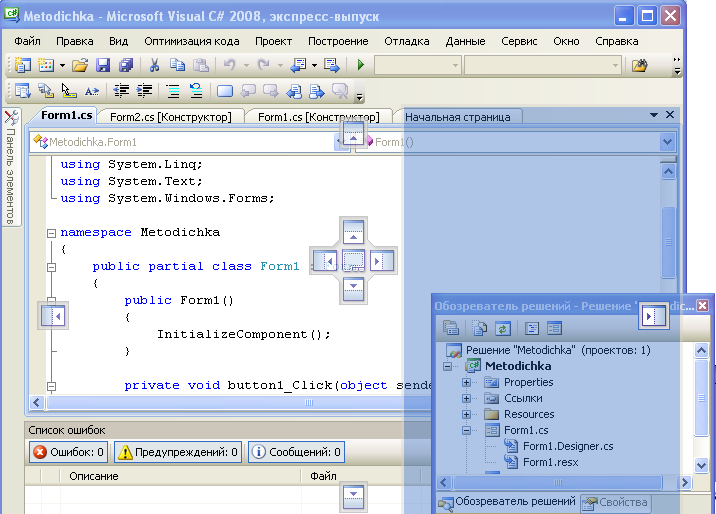Open the Оптимизация кода menu
The image size is (716, 514).
[x=192, y=41]
